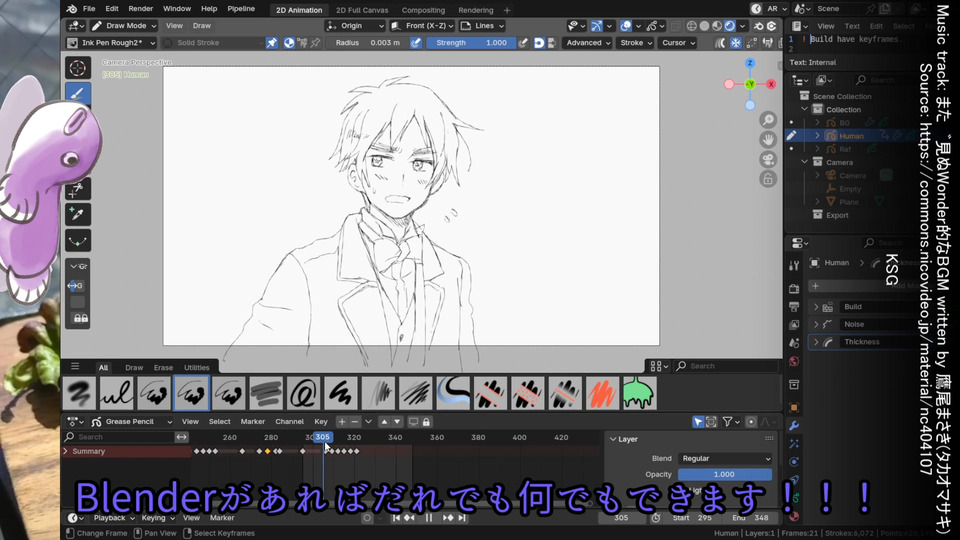The height and width of the screenshot is (540, 960).
Task: Select the Curve tool
Action: (77, 240)
